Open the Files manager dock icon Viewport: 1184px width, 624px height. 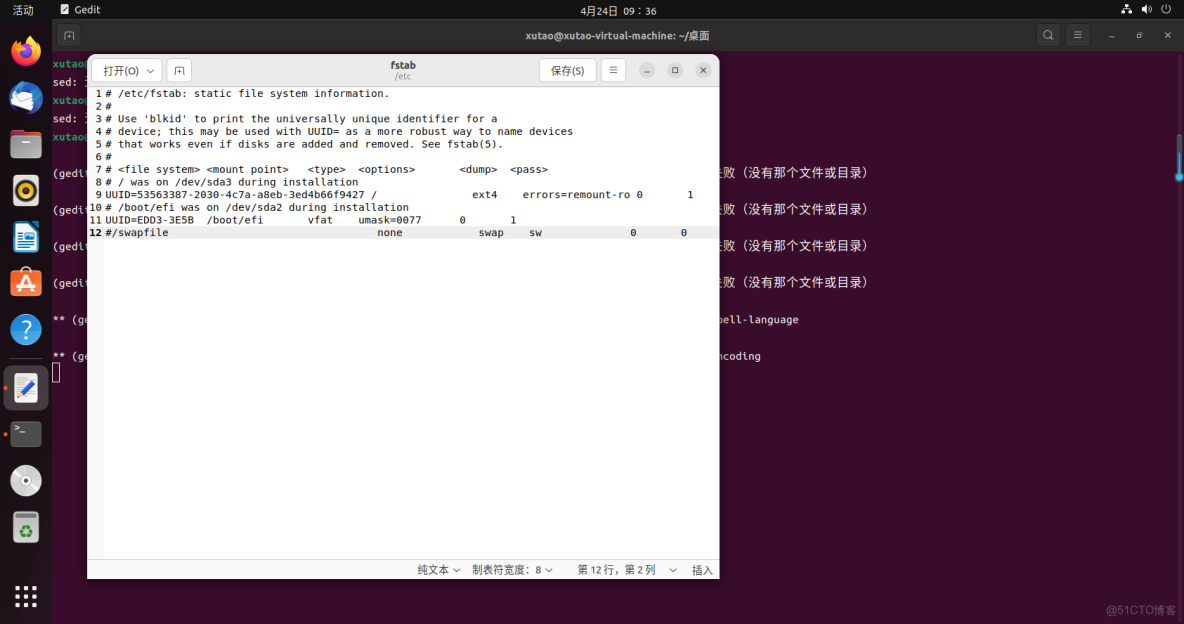[x=26, y=144]
